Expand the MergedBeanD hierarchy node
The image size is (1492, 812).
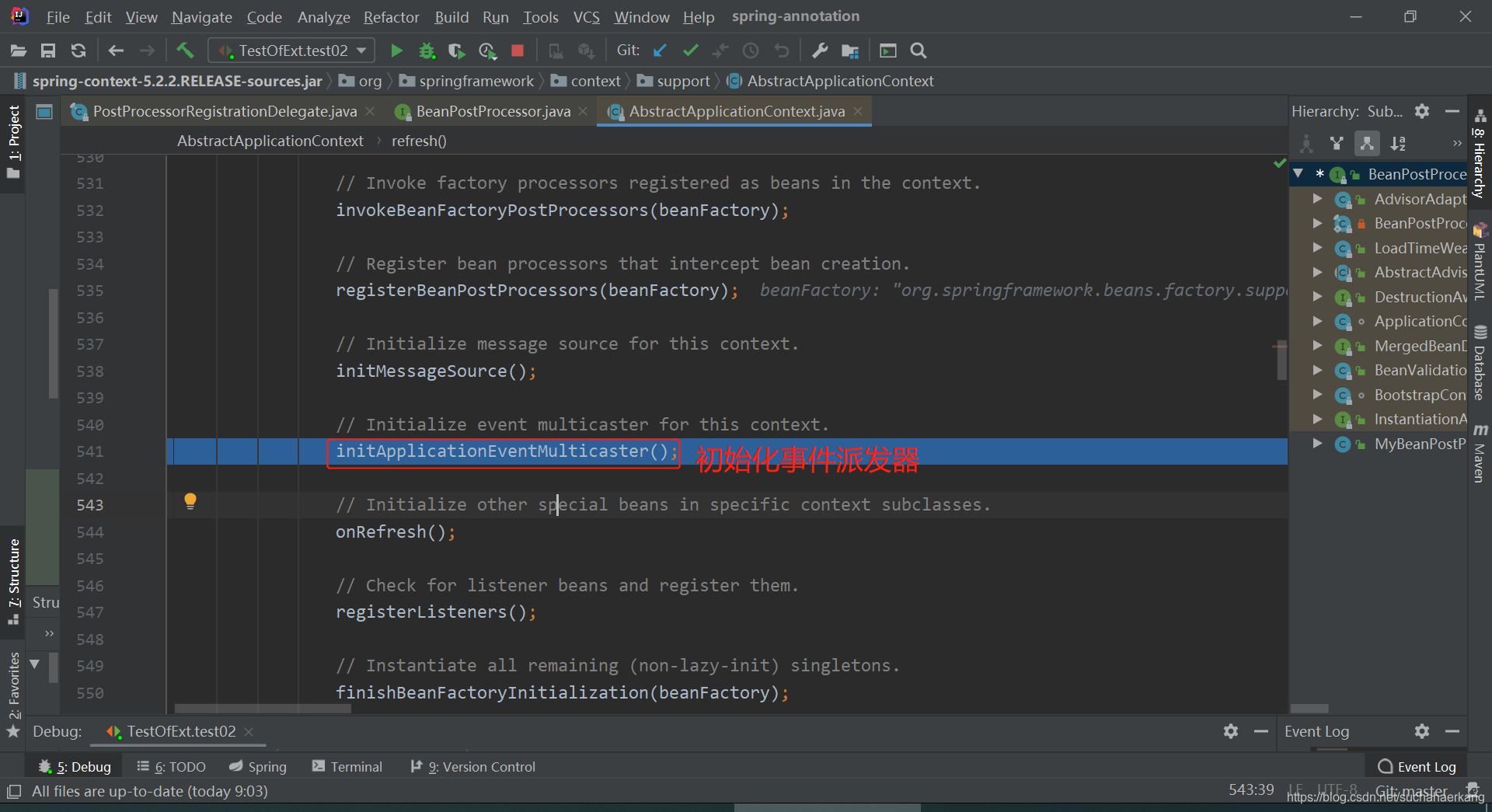1317,346
